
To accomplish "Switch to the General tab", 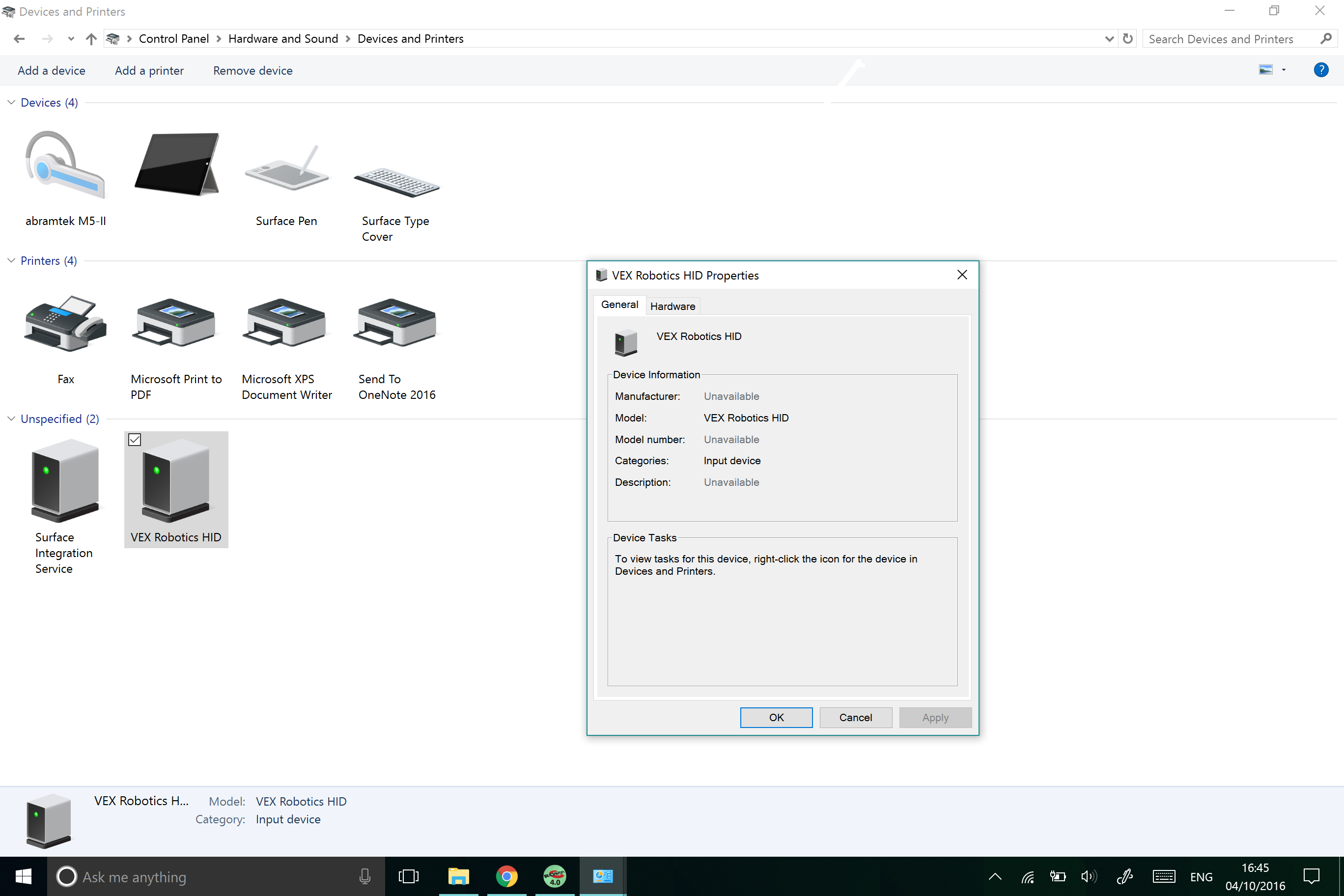I will [x=619, y=305].
